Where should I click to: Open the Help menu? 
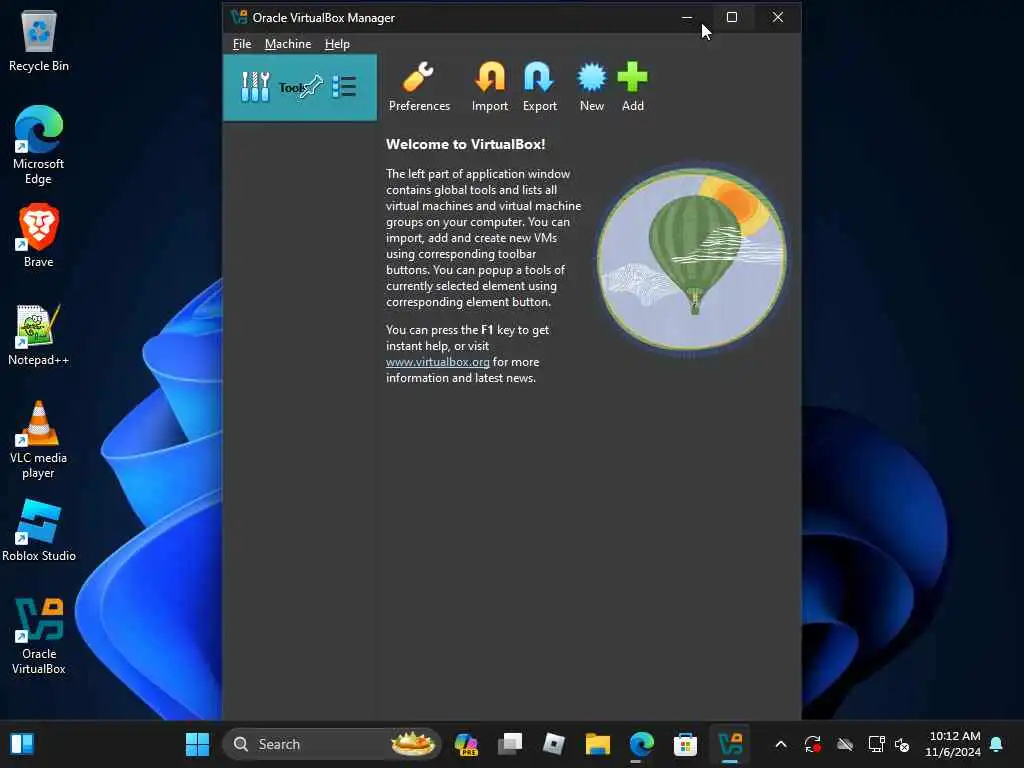point(337,44)
